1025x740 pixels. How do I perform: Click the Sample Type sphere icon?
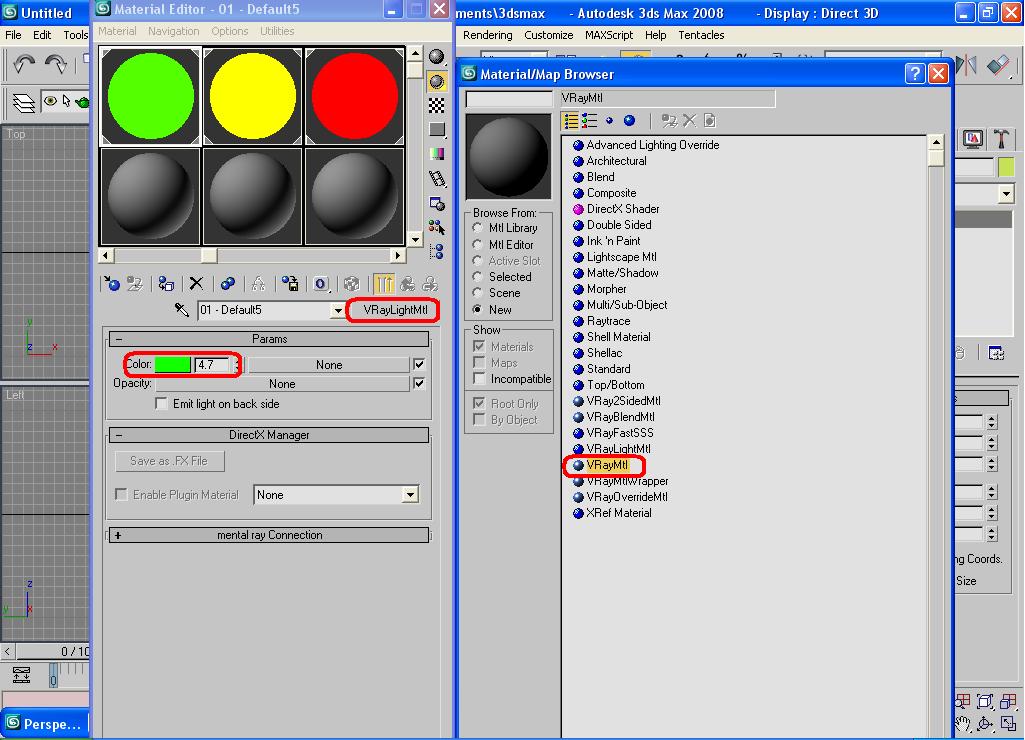tap(437, 57)
